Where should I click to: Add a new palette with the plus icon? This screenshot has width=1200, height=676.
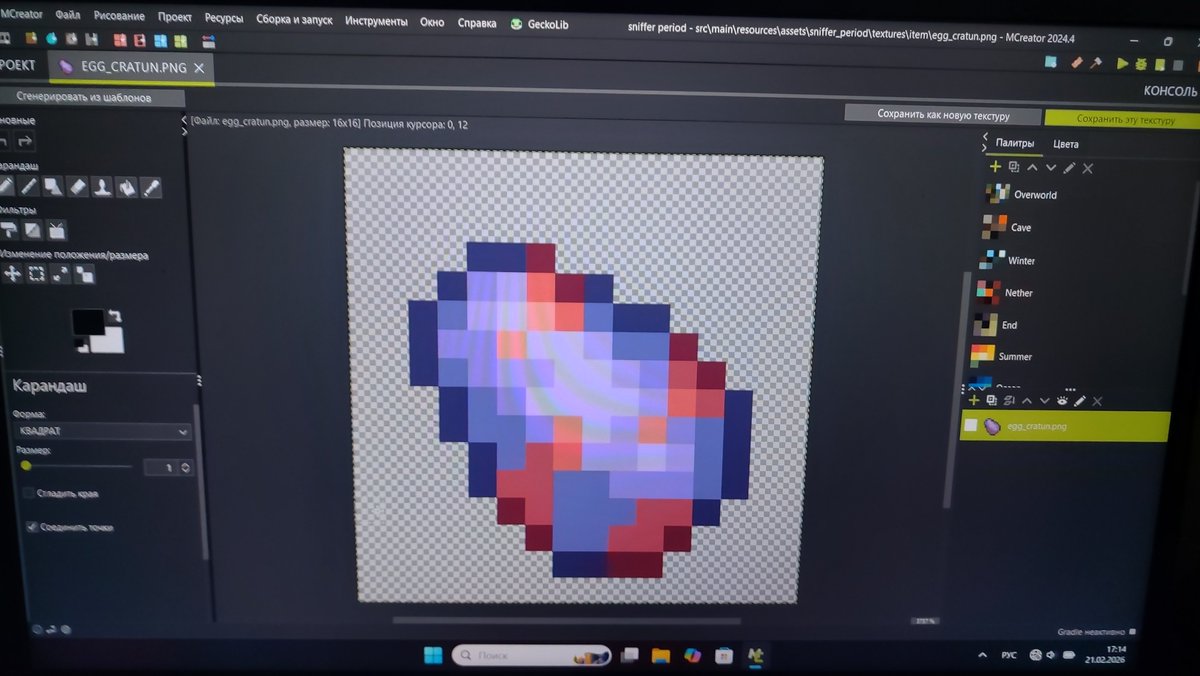[995, 168]
